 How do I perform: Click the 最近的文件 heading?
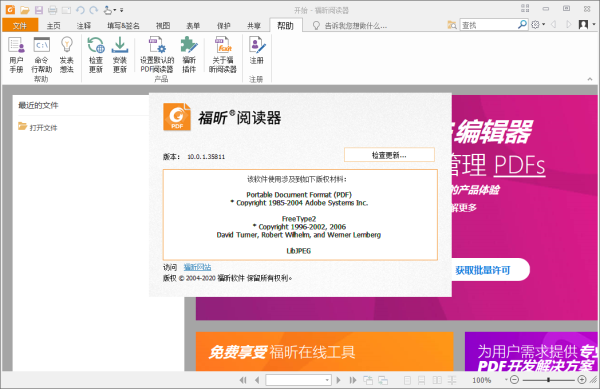pos(38,105)
